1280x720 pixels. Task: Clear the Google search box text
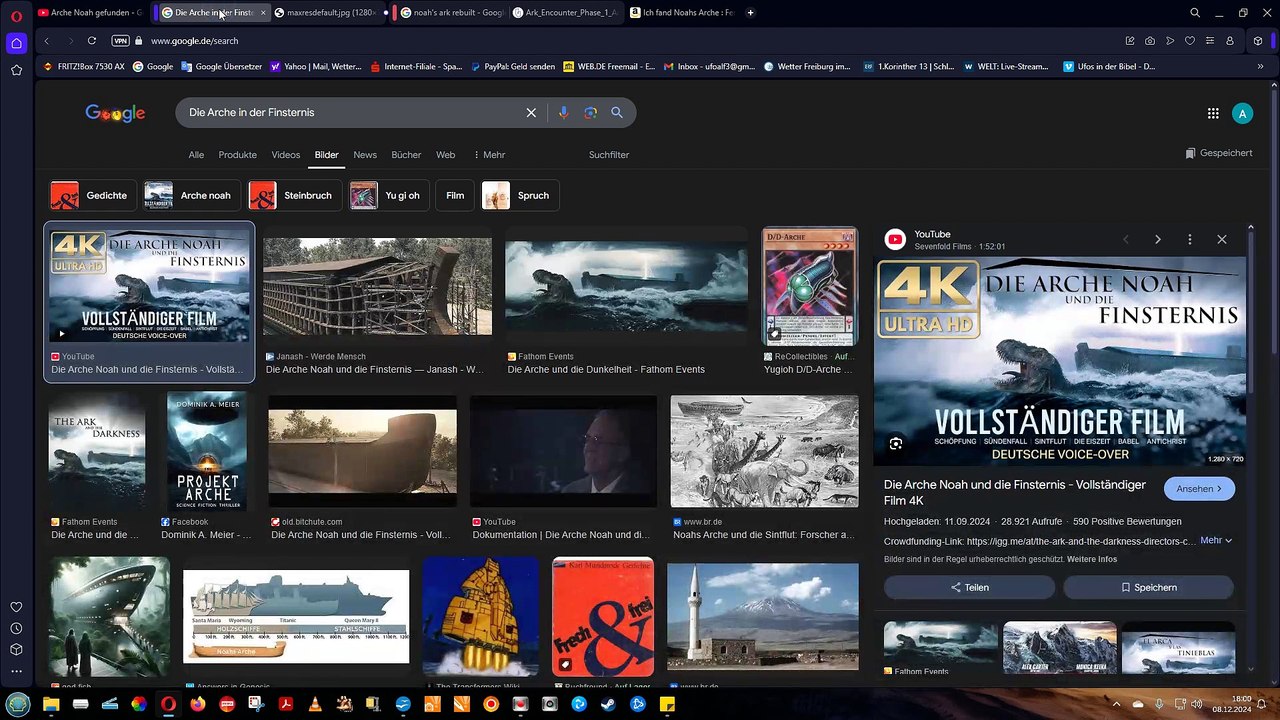pyautogui.click(x=531, y=113)
